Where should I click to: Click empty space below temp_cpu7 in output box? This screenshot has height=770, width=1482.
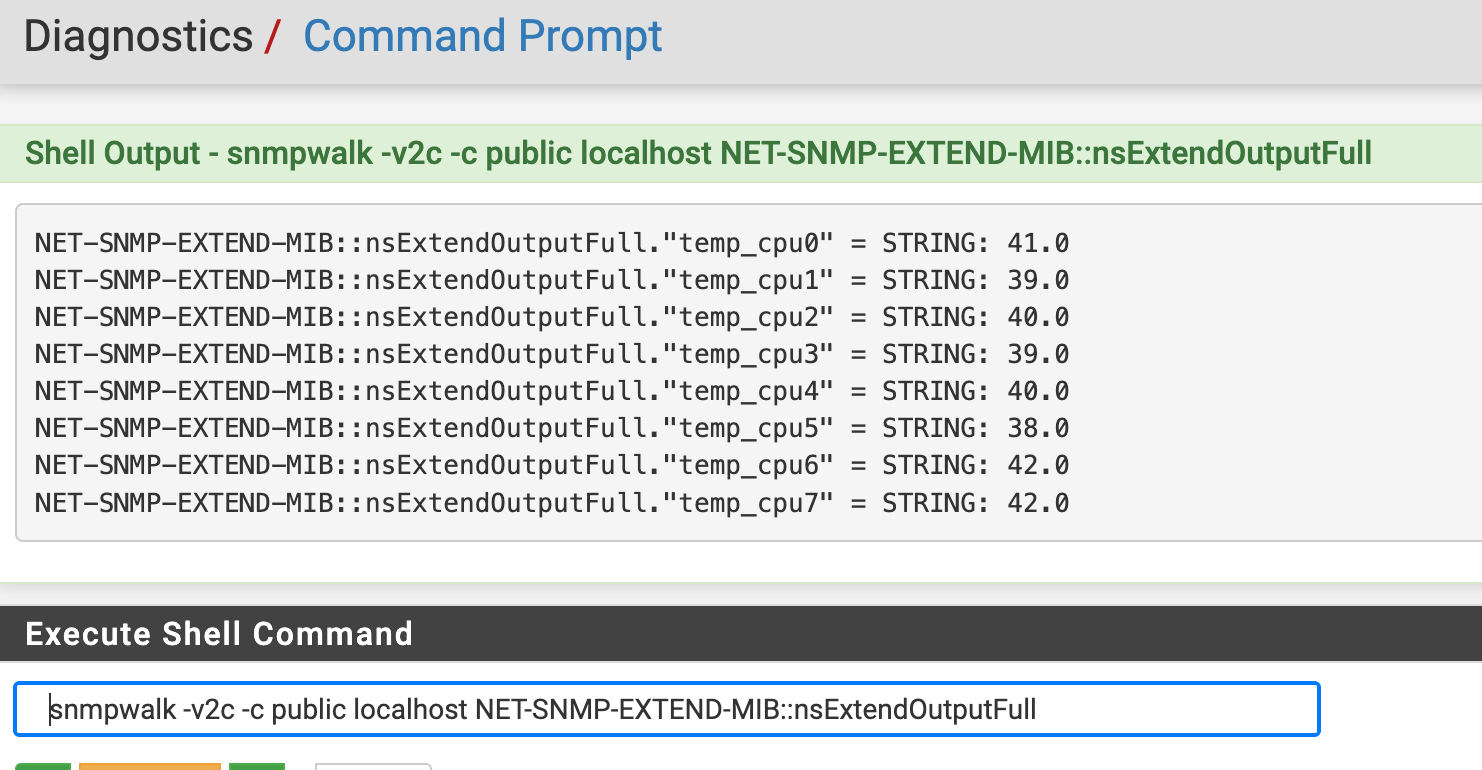700,526
